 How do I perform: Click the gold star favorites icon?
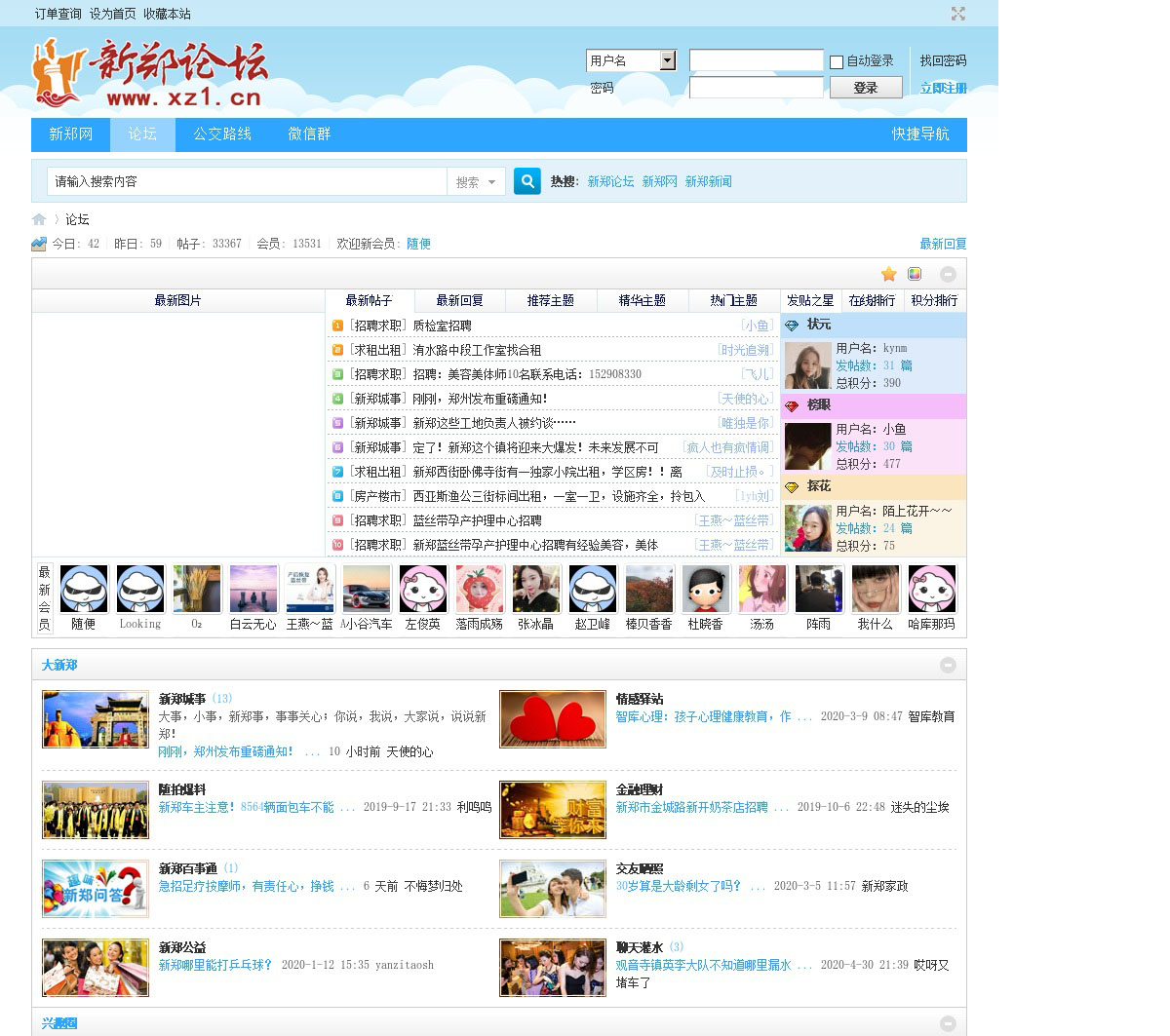point(888,274)
